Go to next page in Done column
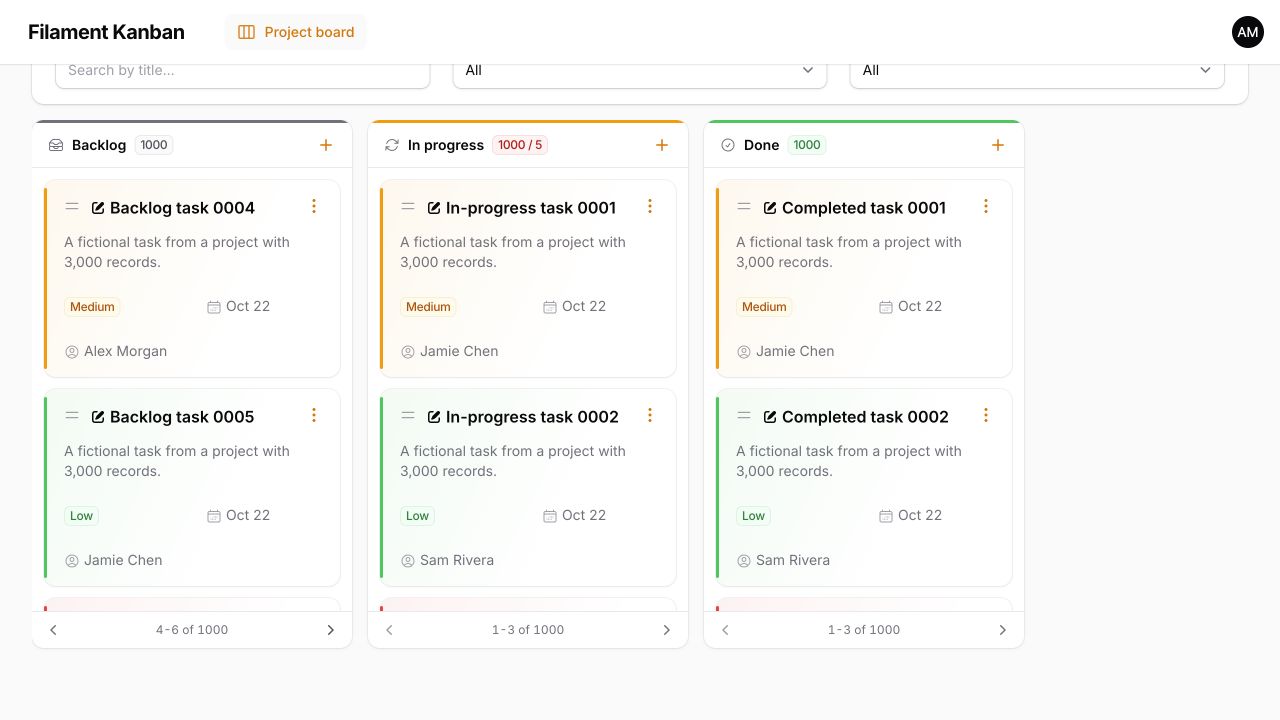 coord(1003,630)
